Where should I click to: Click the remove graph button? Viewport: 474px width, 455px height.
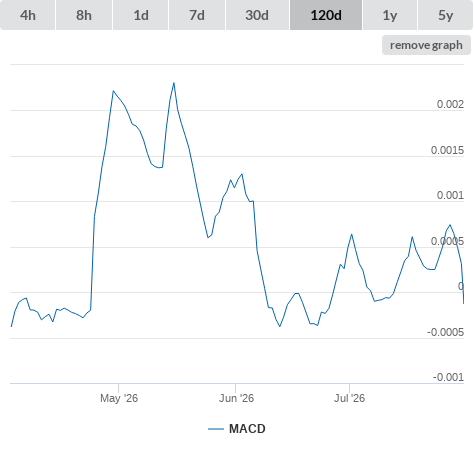point(426,45)
